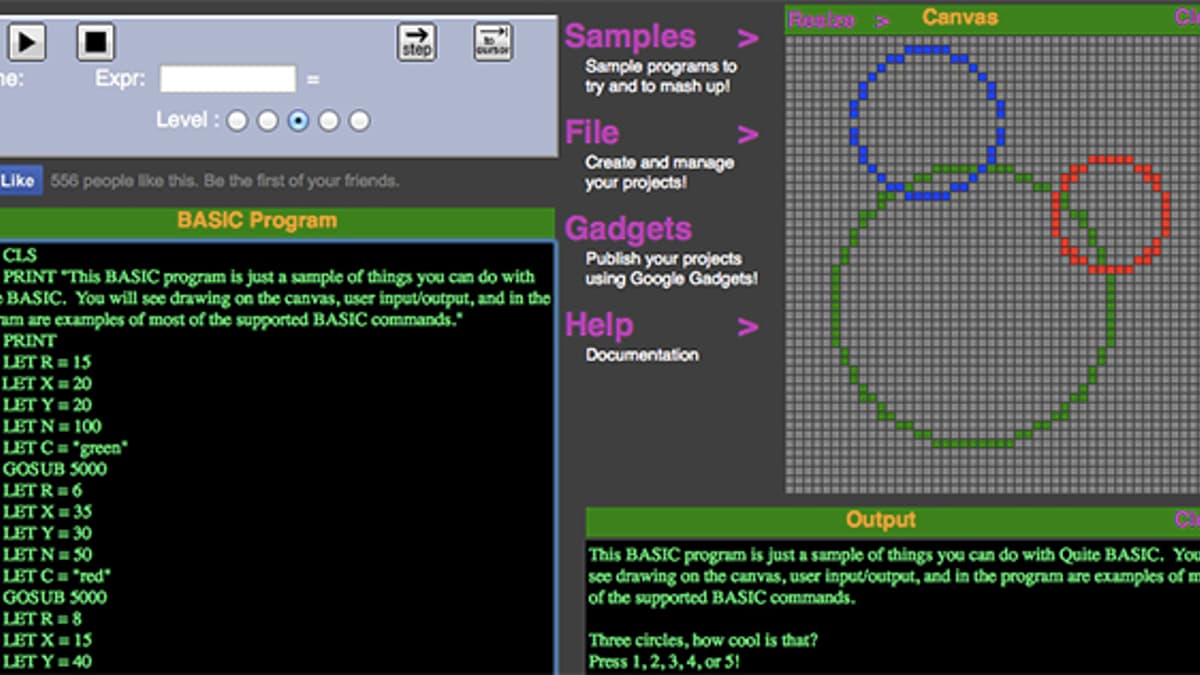Expand the arrow next to File
Viewport: 1200px width, 675px height.
pos(748,135)
